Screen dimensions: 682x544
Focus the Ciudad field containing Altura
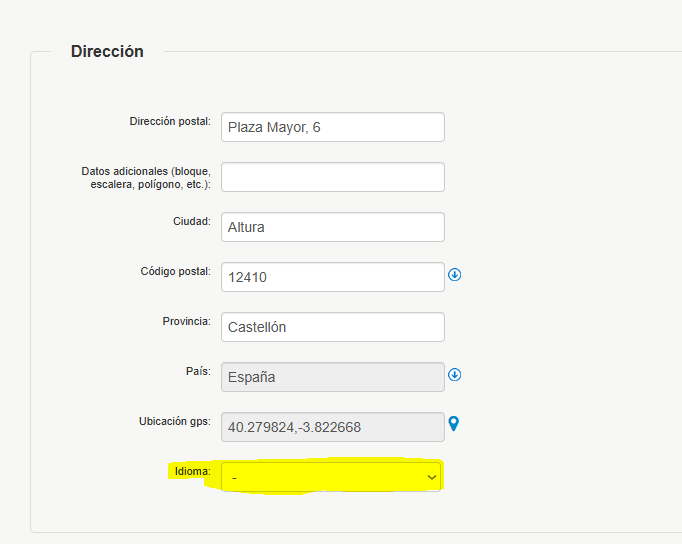click(333, 227)
